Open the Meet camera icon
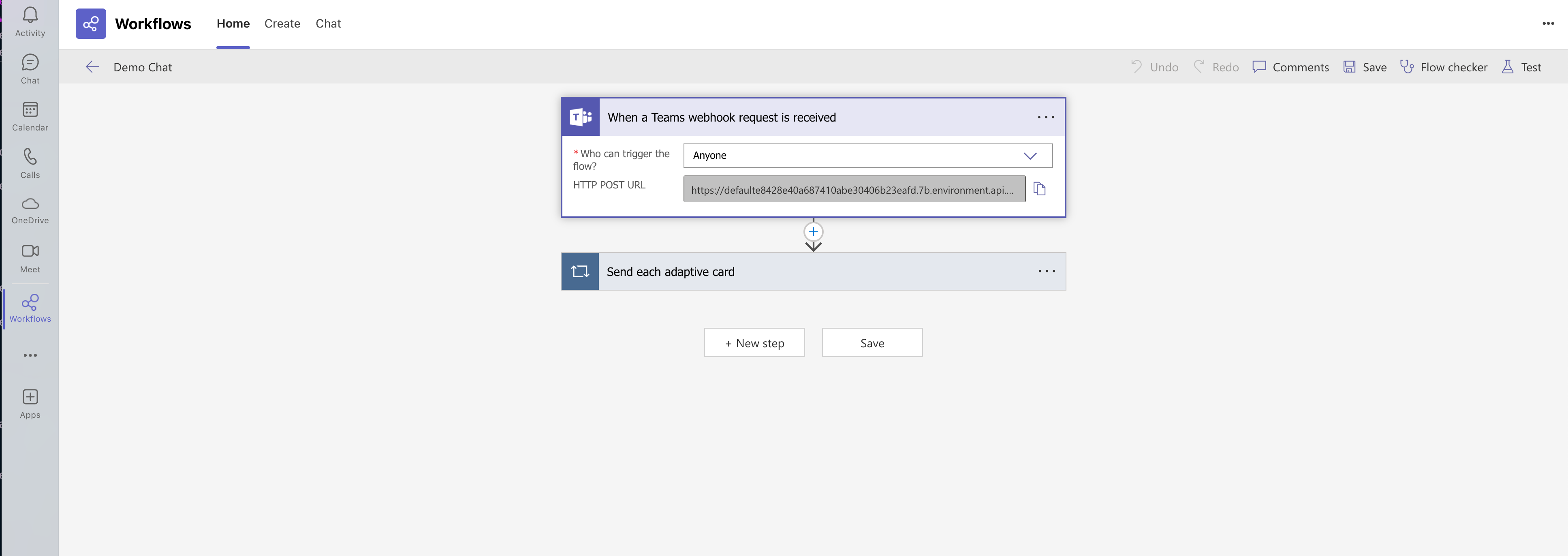1568x556 pixels. 30,258
